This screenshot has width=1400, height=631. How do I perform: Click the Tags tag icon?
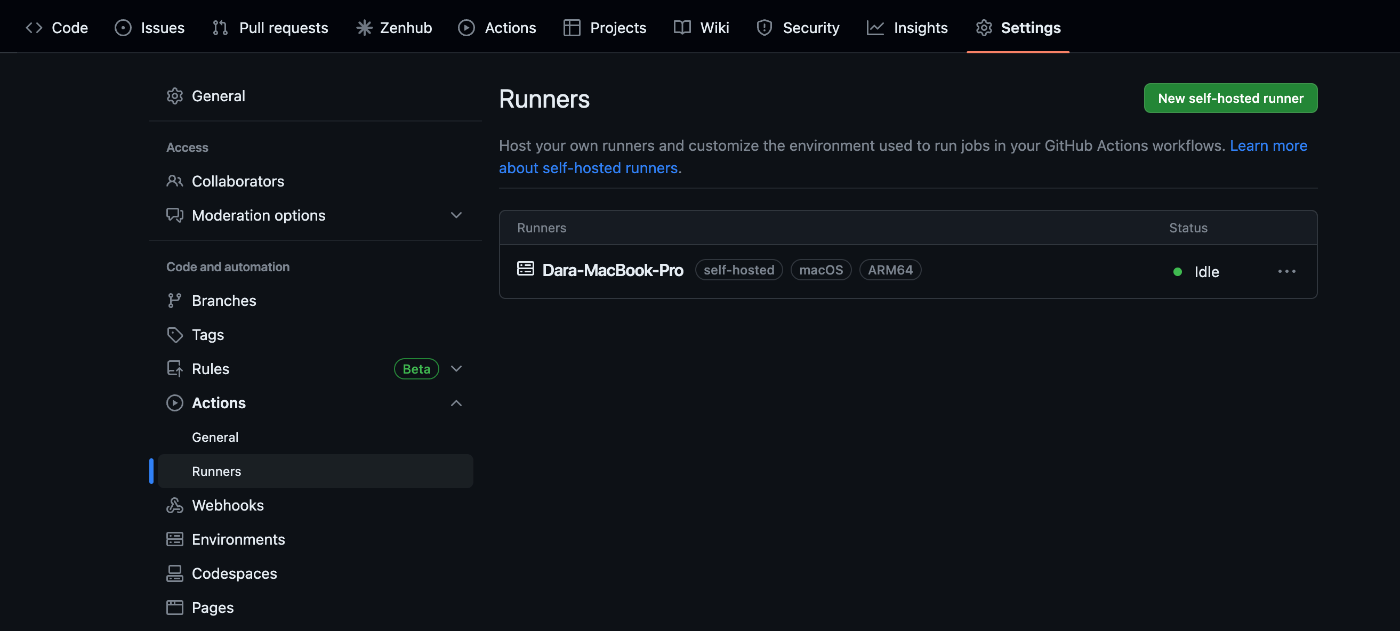click(x=175, y=335)
